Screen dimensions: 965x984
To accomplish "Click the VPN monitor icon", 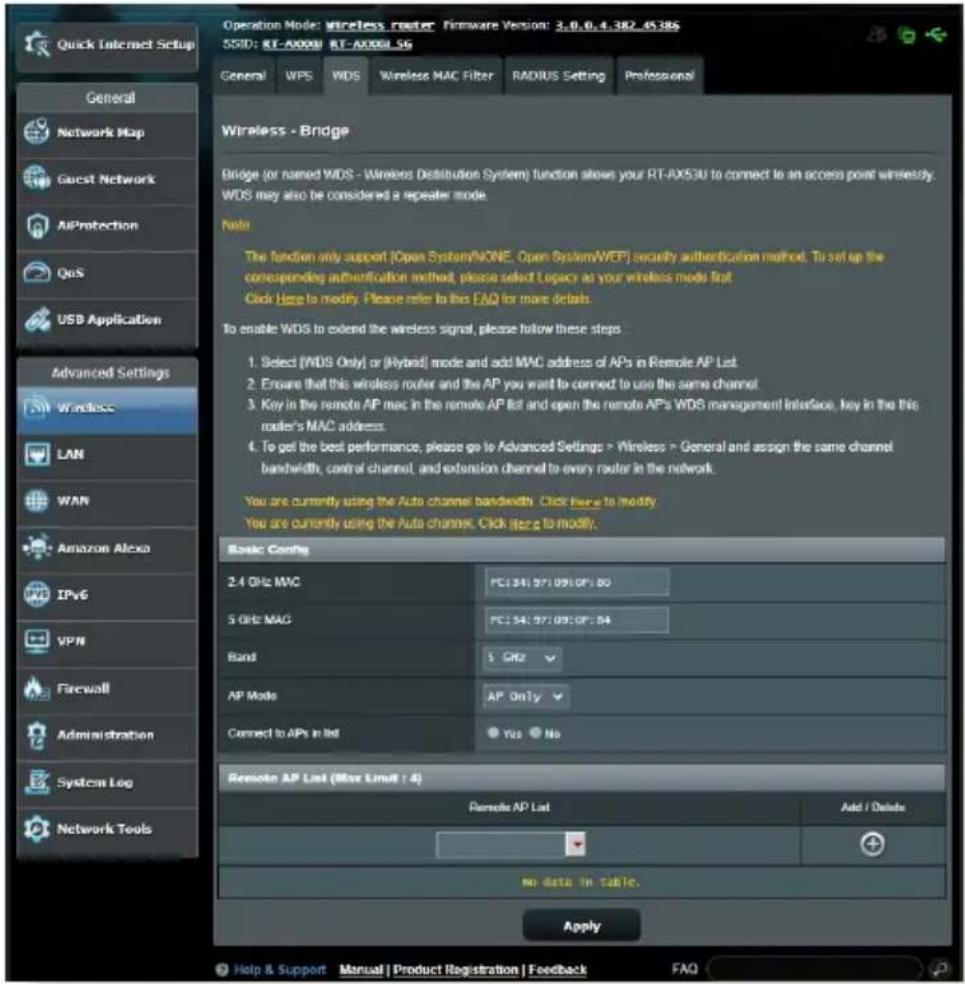I will tap(36, 641).
